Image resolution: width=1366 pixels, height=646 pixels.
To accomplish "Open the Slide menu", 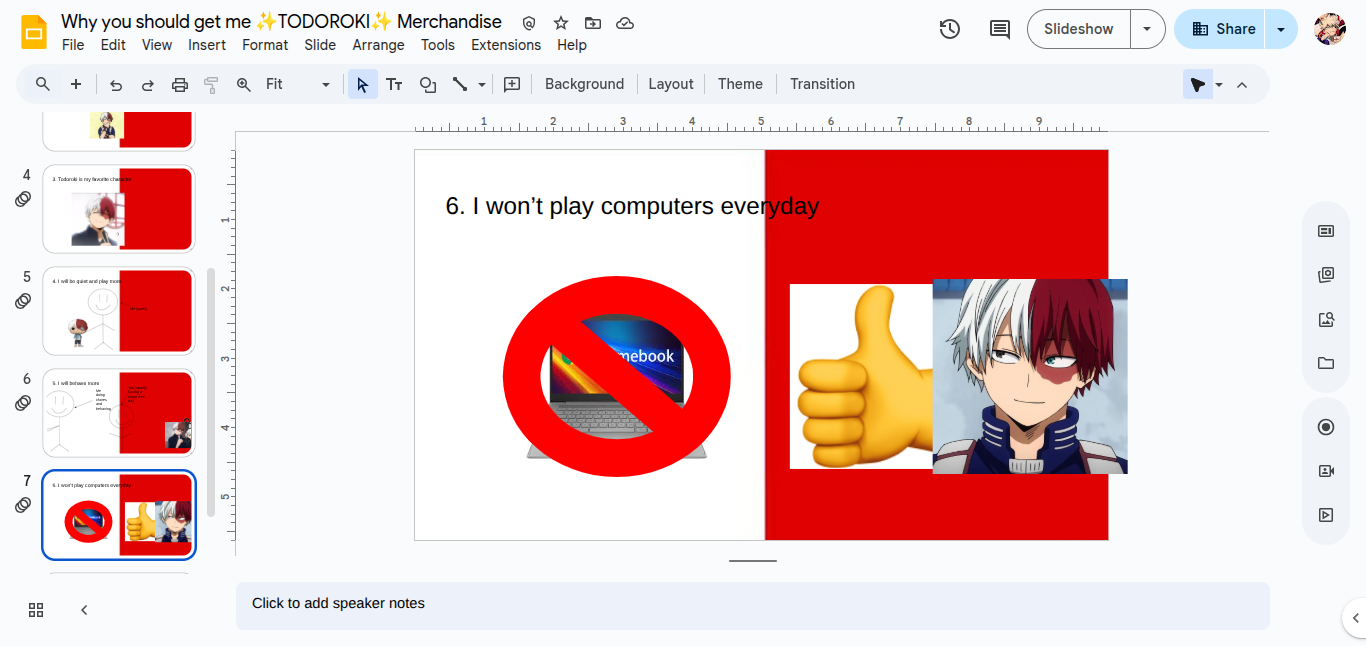I will click(320, 45).
